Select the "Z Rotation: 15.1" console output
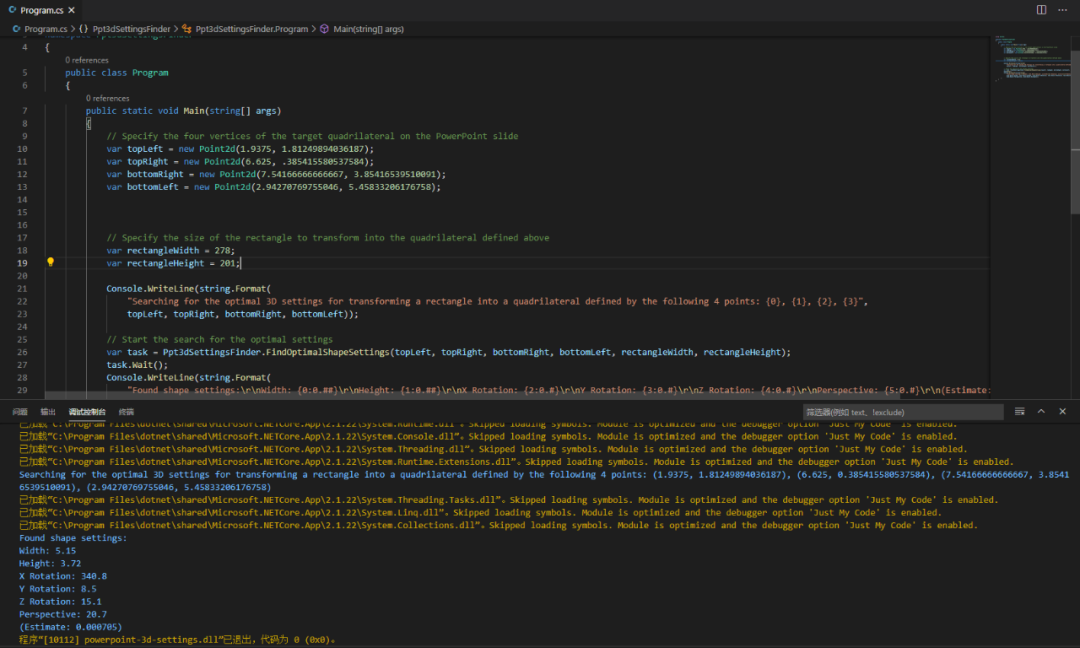 coord(60,602)
